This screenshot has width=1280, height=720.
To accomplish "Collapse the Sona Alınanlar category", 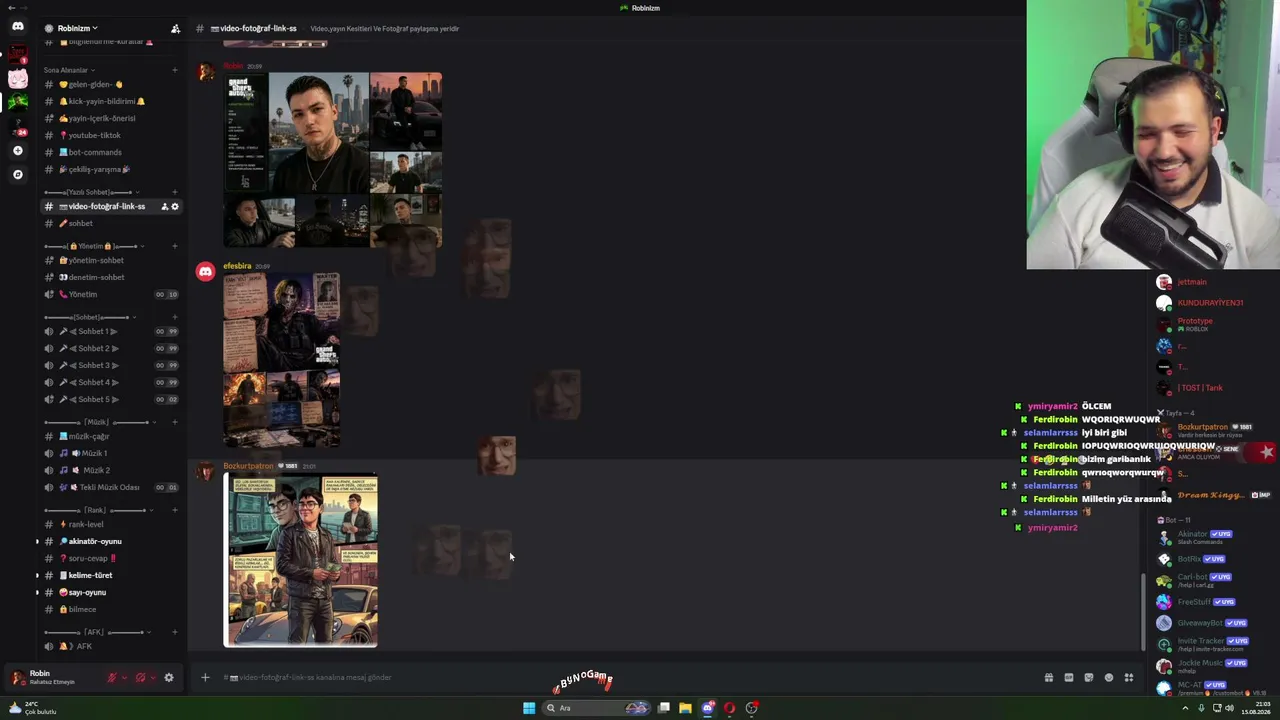I will point(68,70).
